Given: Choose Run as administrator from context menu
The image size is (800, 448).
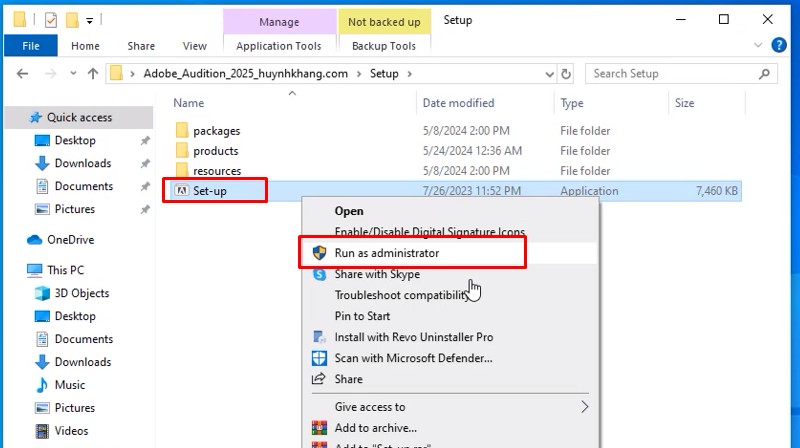Looking at the screenshot, I should pyautogui.click(x=386, y=253).
